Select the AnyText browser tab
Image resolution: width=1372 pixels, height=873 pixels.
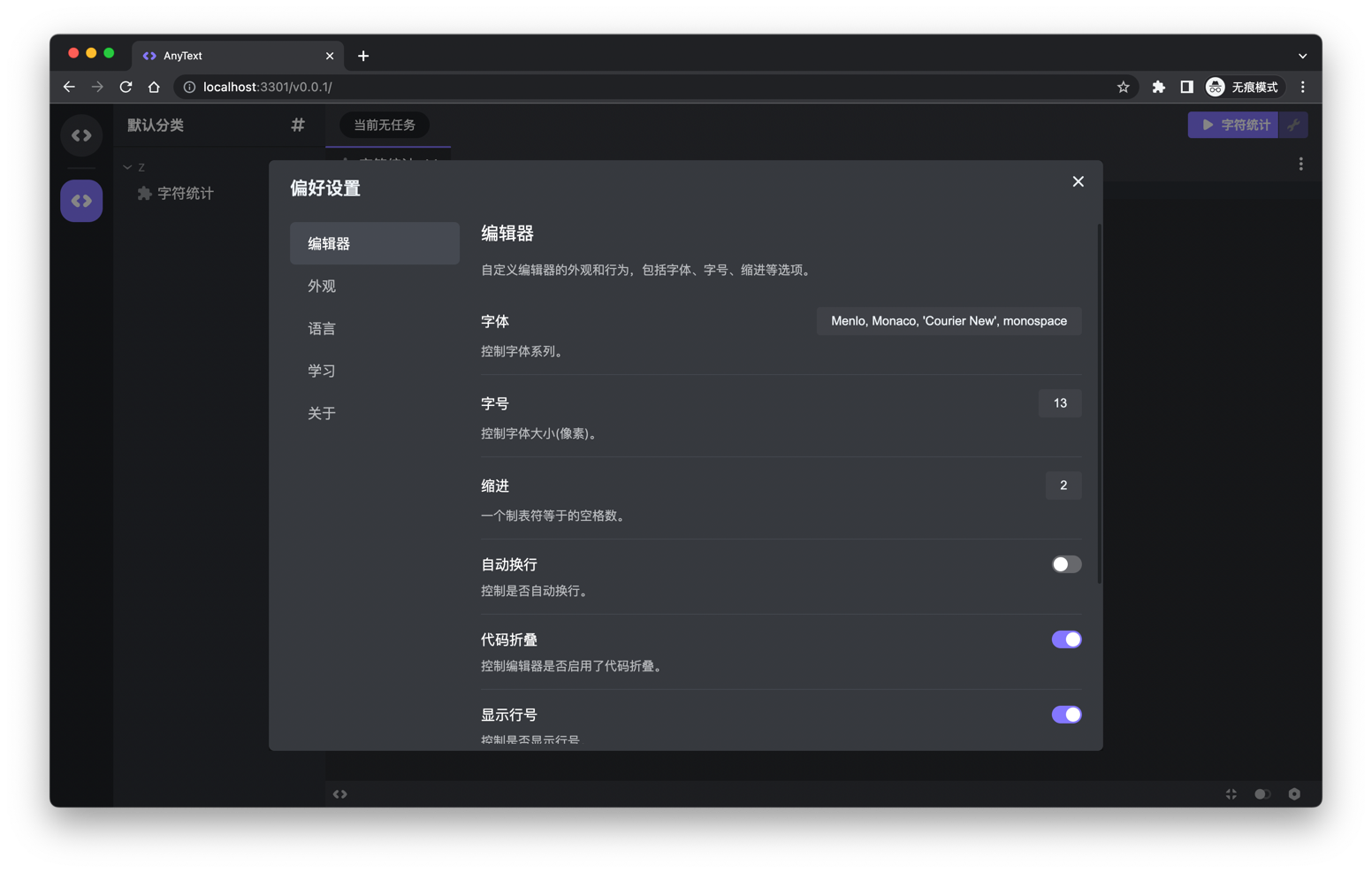pyautogui.click(x=237, y=56)
